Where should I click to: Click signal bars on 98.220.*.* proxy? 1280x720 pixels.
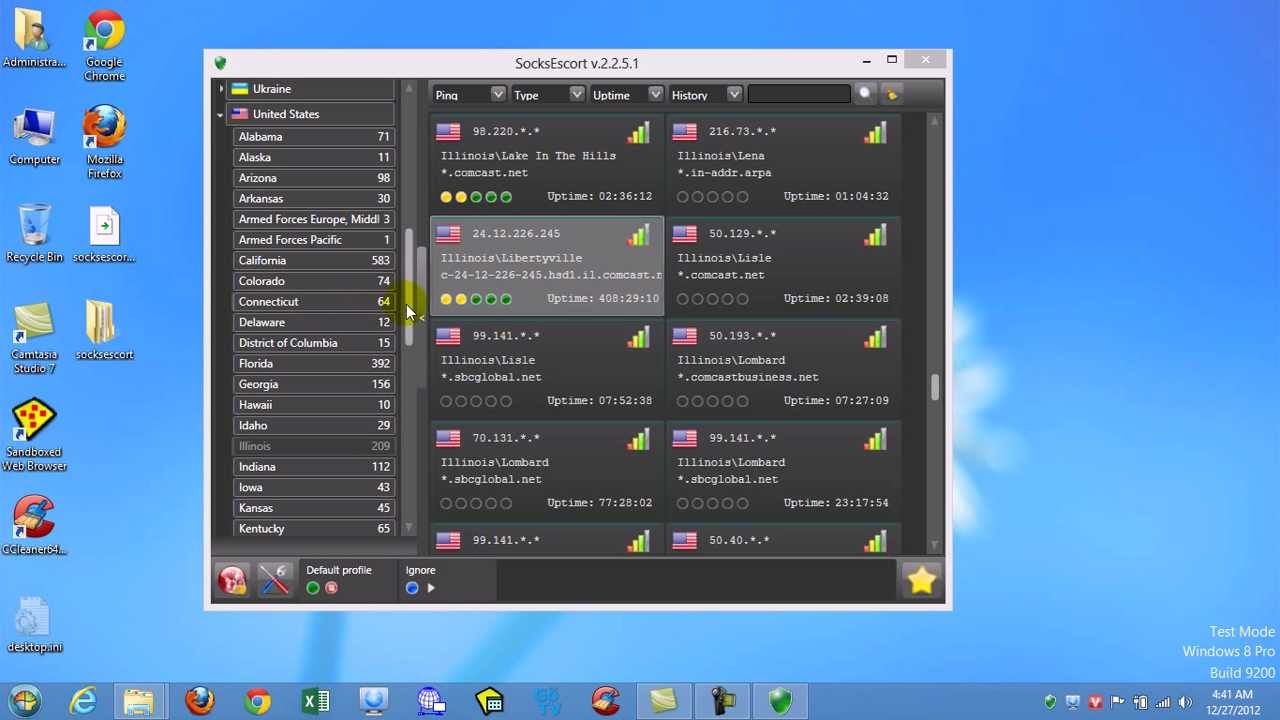click(x=639, y=132)
